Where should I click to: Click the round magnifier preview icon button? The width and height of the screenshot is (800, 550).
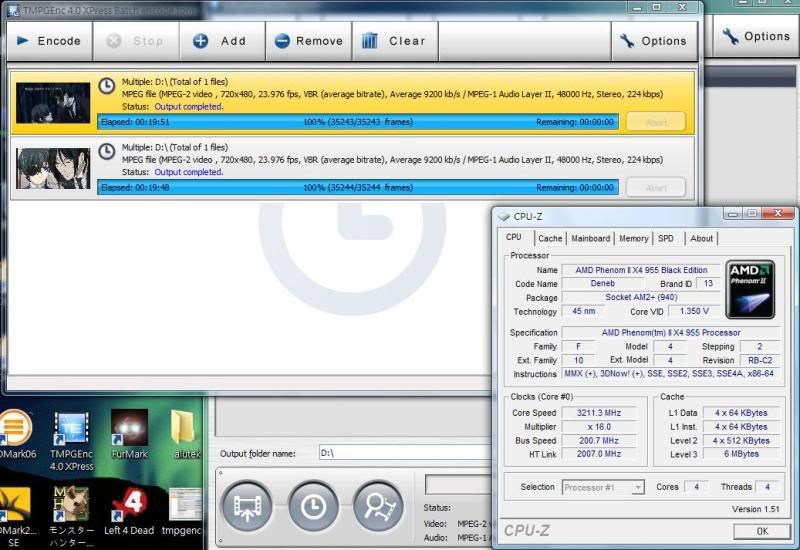[x=379, y=506]
